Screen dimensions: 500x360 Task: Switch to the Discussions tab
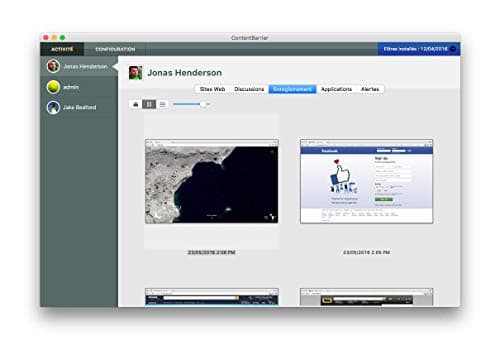click(249, 89)
